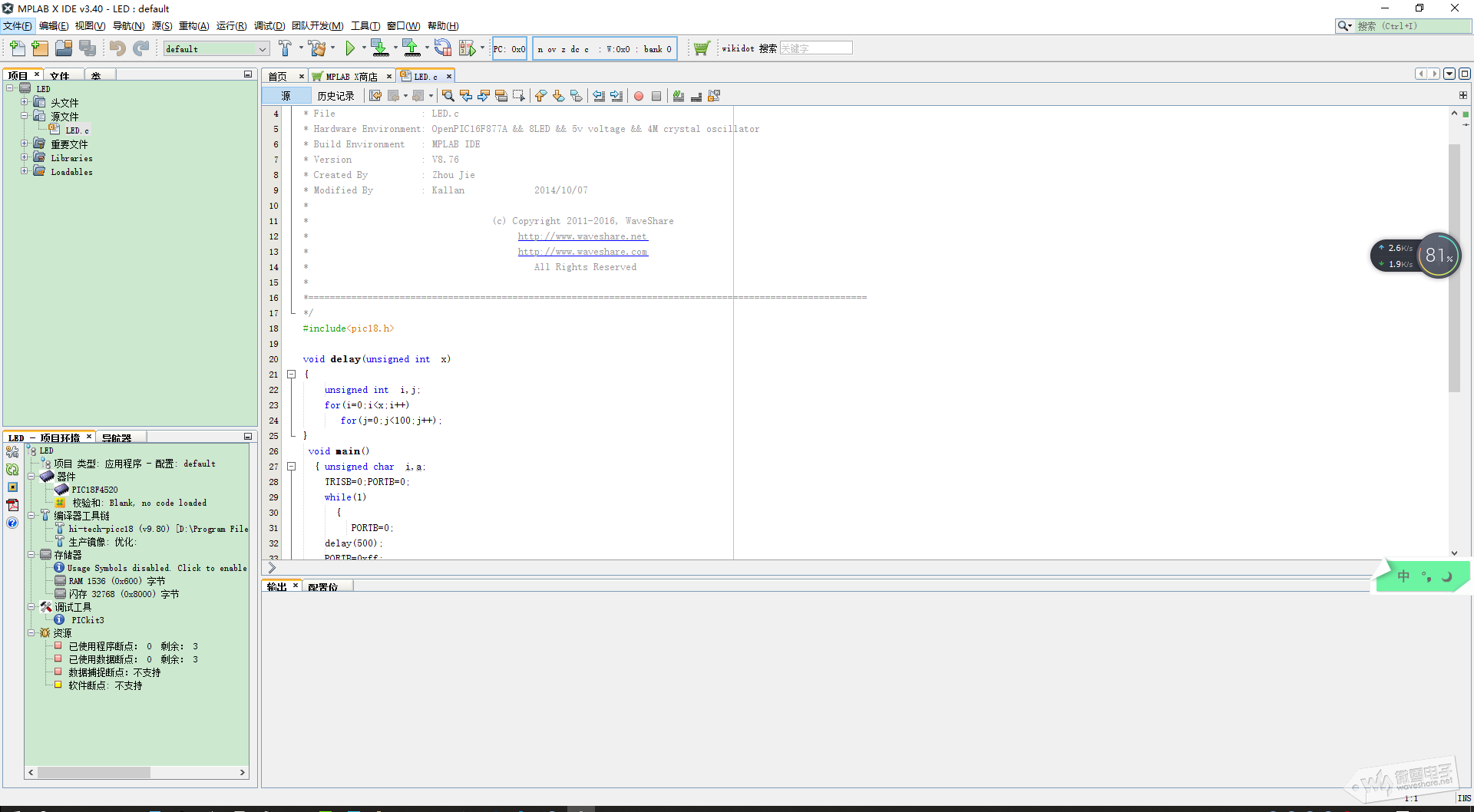
Task: Click the red record macro icon
Action: (638, 96)
